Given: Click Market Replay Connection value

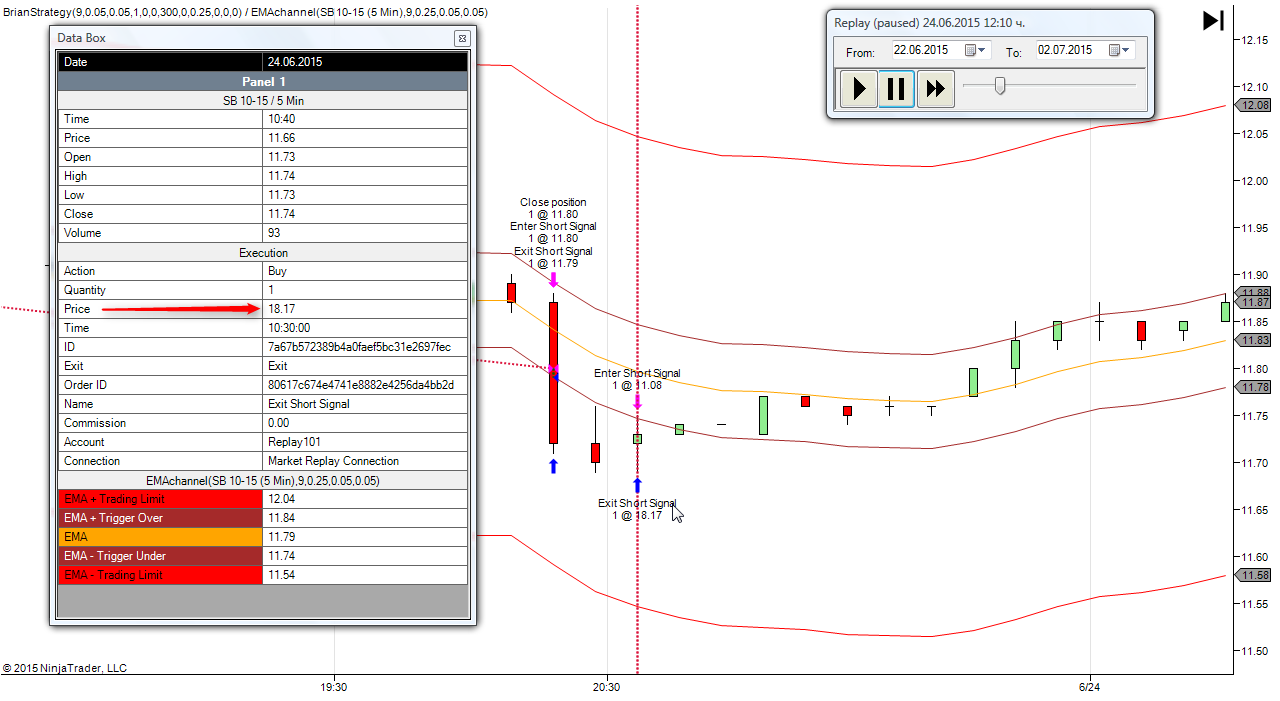Looking at the screenshot, I should tap(365, 461).
